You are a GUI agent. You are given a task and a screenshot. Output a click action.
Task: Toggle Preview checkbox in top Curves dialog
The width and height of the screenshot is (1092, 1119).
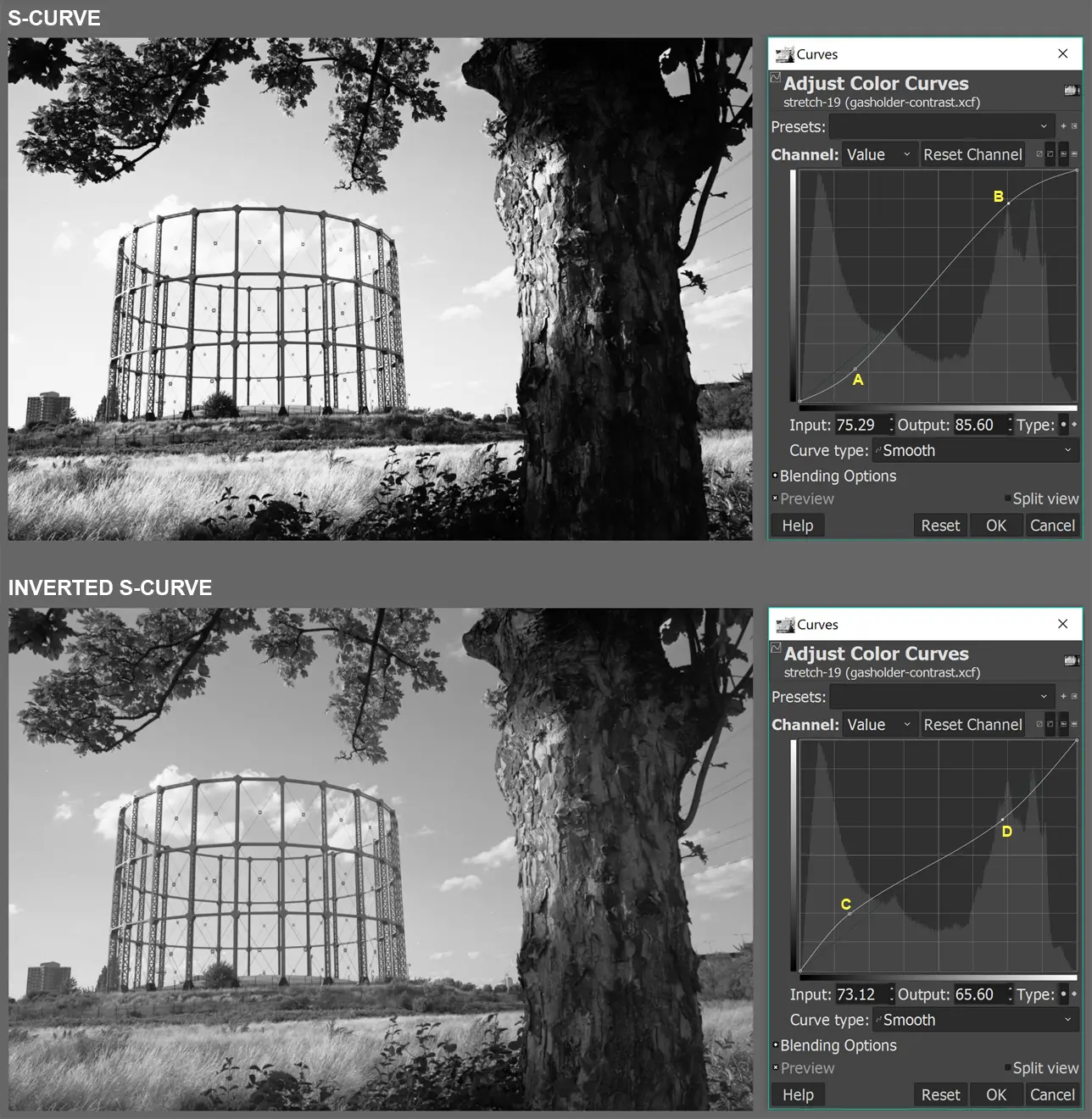click(x=775, y=498)
